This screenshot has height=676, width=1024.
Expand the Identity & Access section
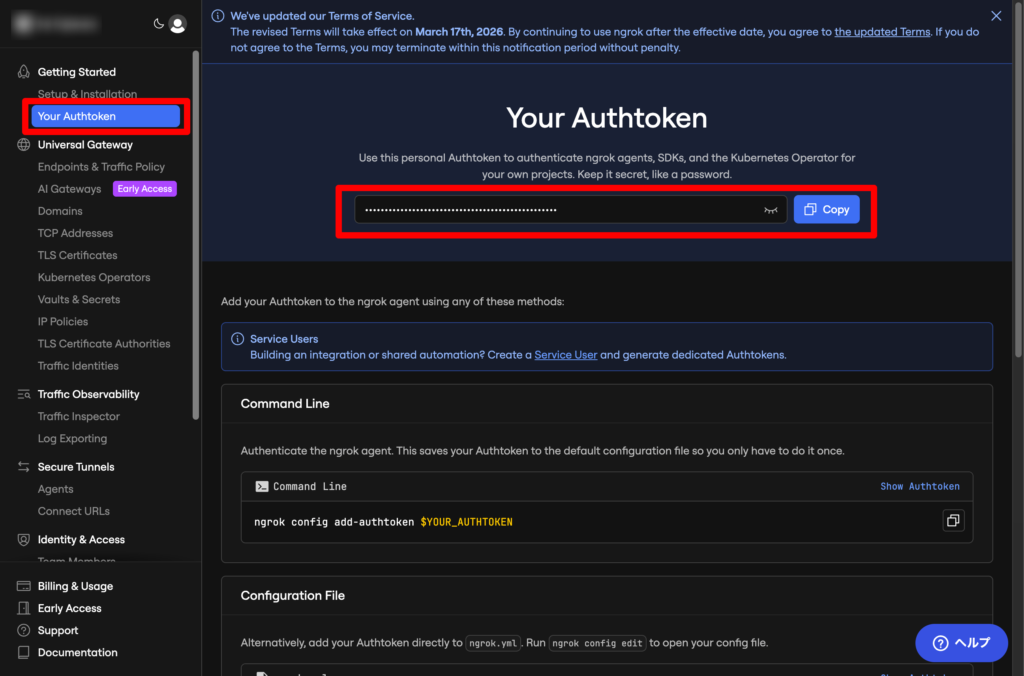coord(79,540)
